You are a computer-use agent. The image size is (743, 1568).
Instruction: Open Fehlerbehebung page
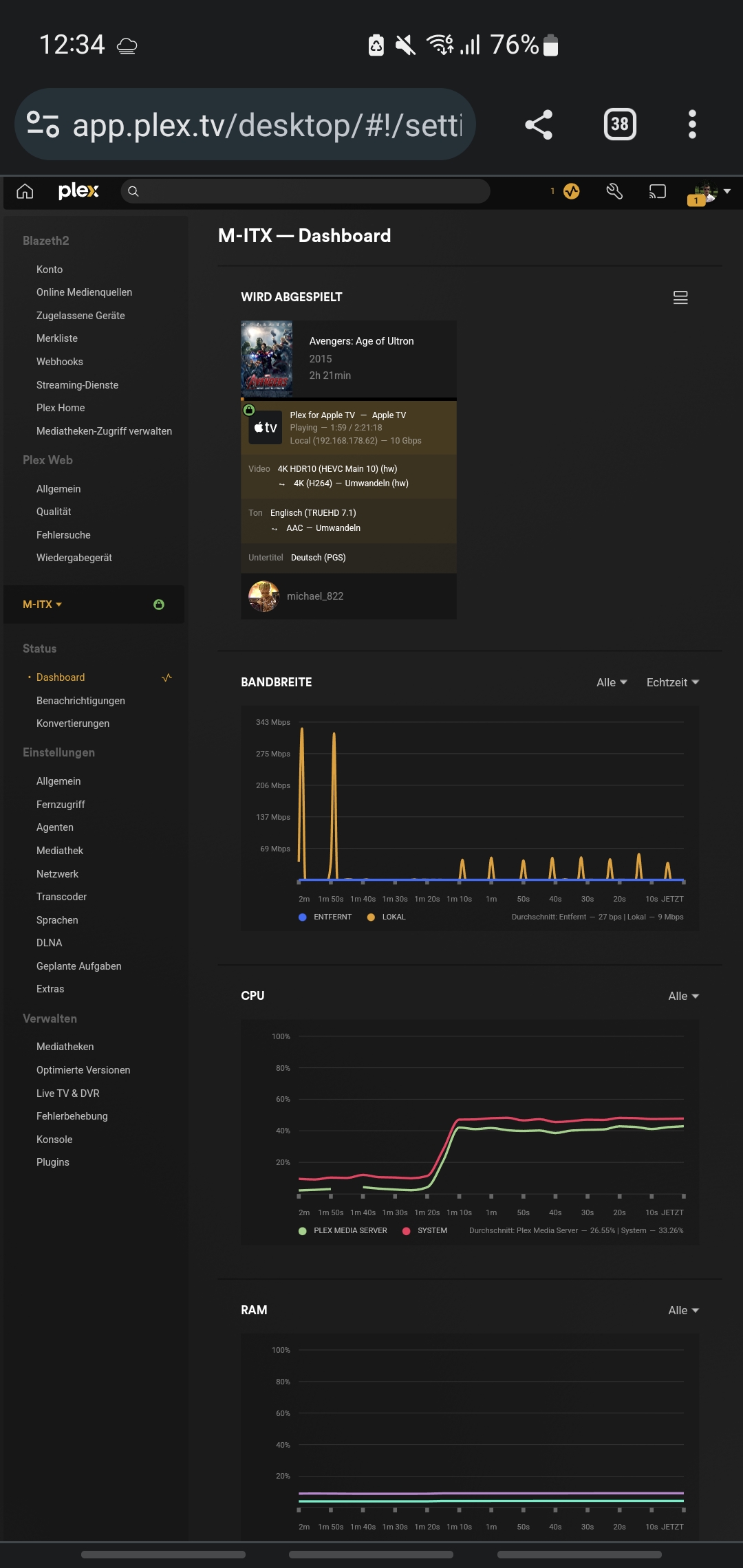click(x=72, y=1116)
